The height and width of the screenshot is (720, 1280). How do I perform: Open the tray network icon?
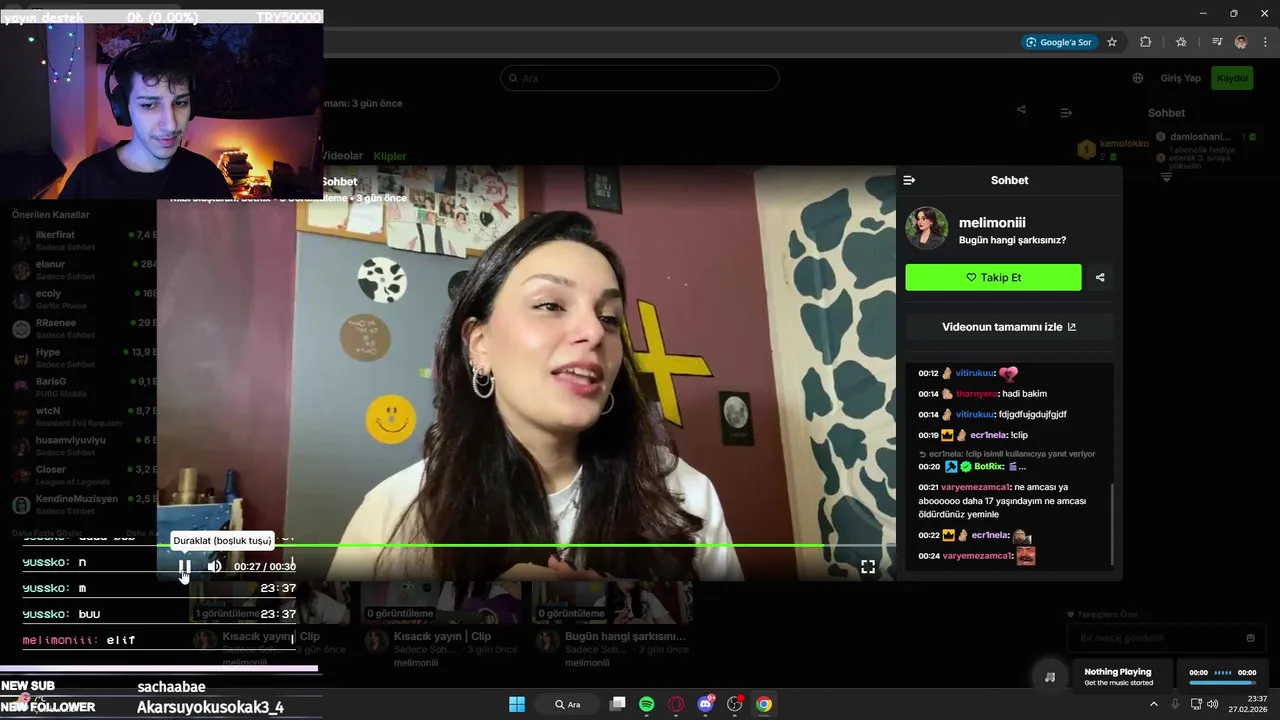[x=1195, y=704]
